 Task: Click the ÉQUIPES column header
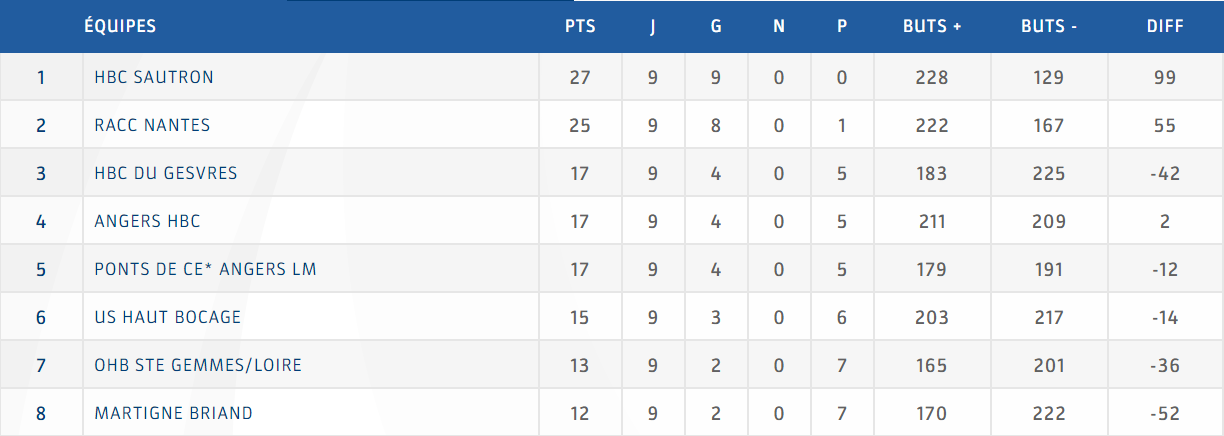[120, 27]
